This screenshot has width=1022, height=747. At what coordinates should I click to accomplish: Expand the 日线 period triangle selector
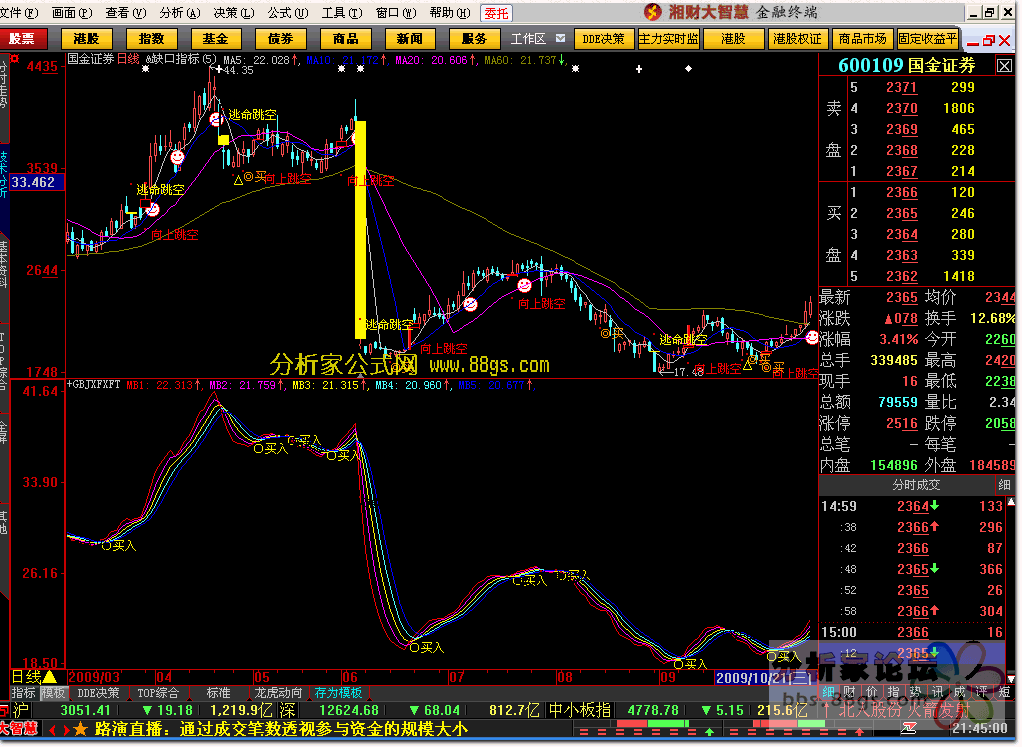click(x=50, y=677)
